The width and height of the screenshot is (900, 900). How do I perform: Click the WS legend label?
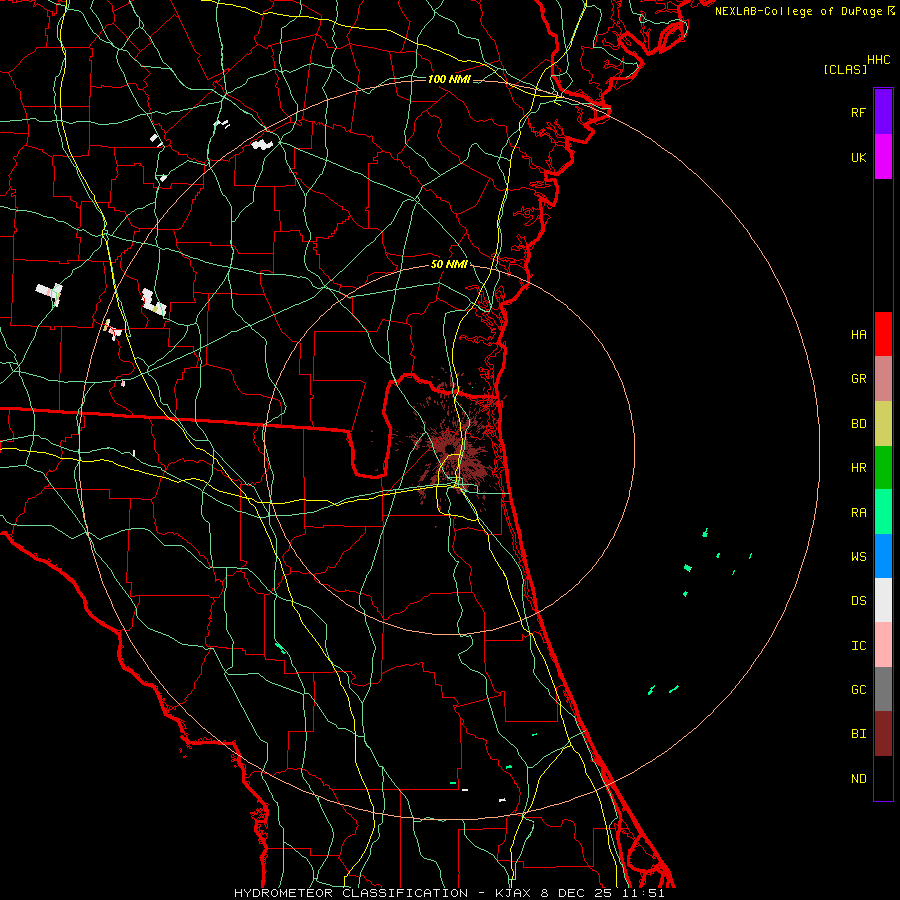[858, 557]
